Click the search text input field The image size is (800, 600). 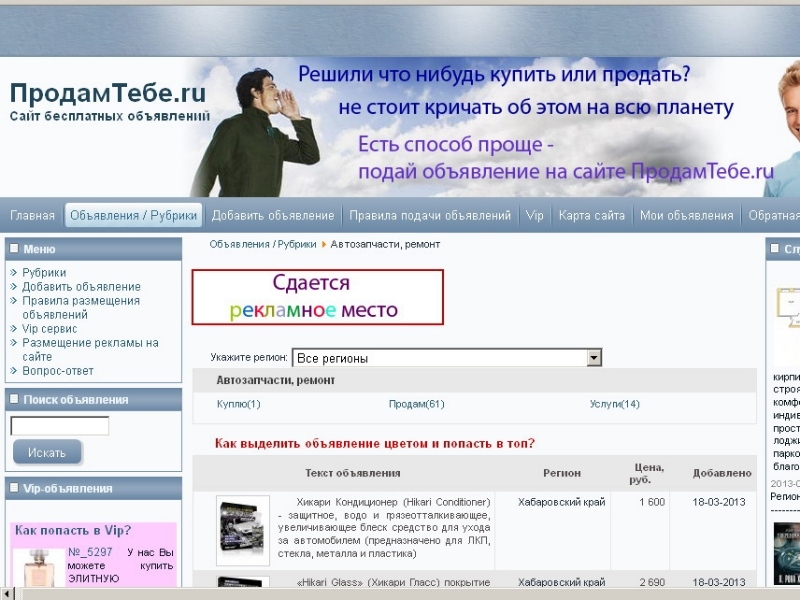pos(60,426)
